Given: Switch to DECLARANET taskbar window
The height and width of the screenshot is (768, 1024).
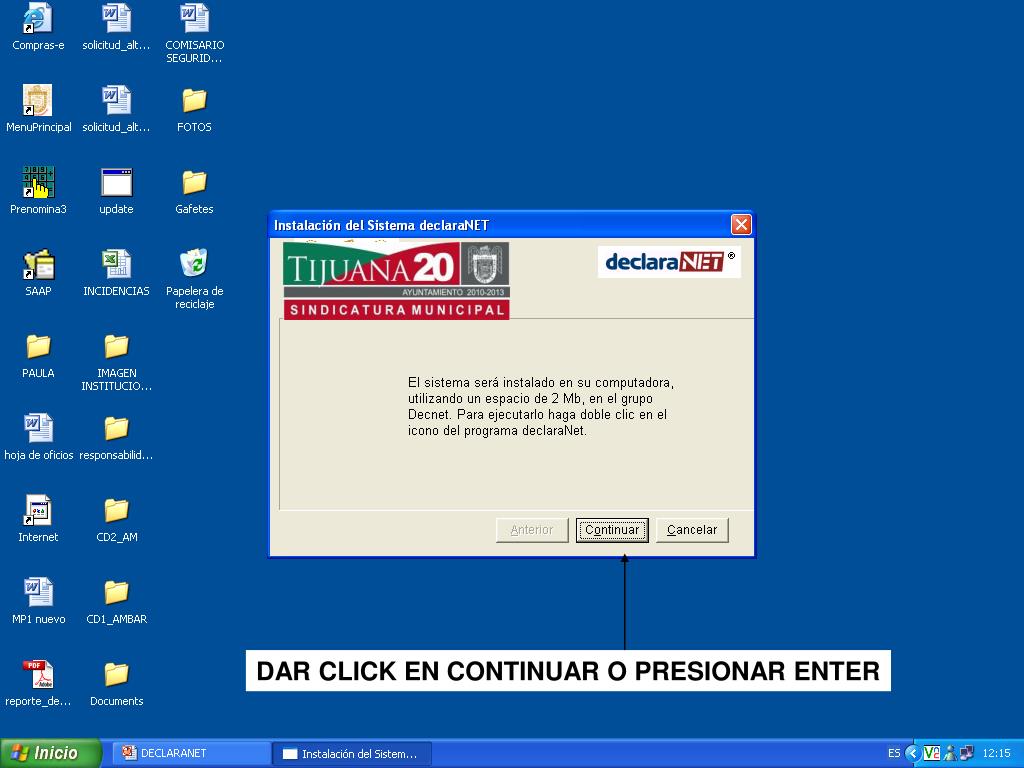Looking at the screenshot, I should (x=193, y=753).
